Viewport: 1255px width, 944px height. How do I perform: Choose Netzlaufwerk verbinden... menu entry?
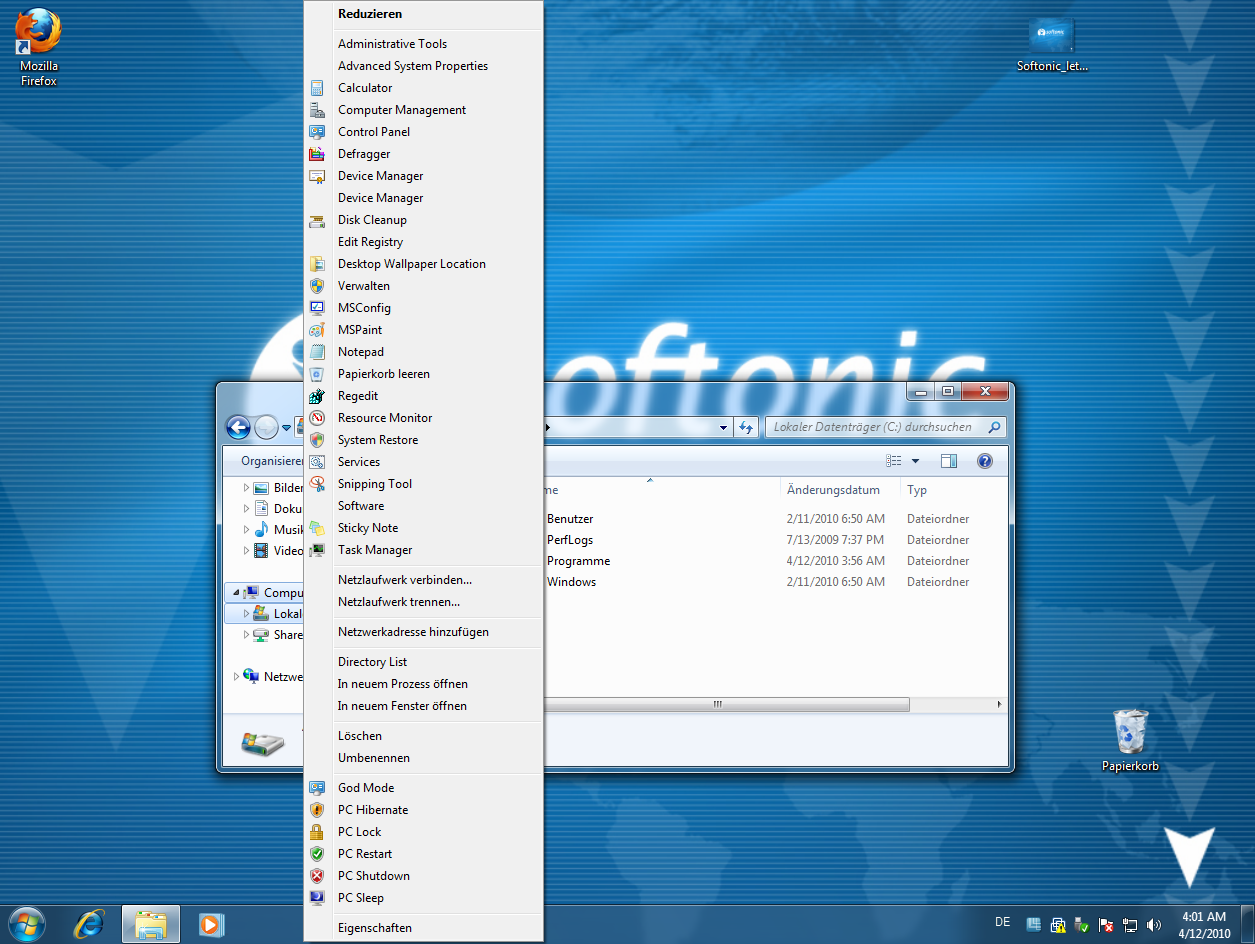pyautogui.click(x=405, y=580)
